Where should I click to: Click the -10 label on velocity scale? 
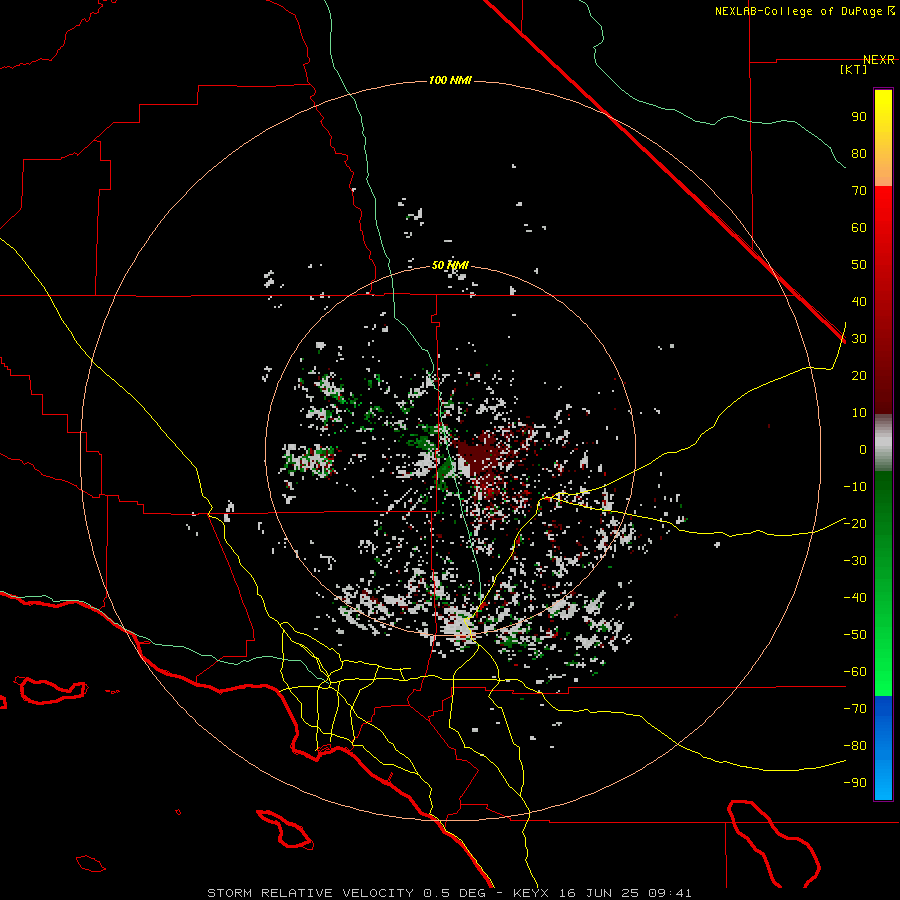[855, 487]
